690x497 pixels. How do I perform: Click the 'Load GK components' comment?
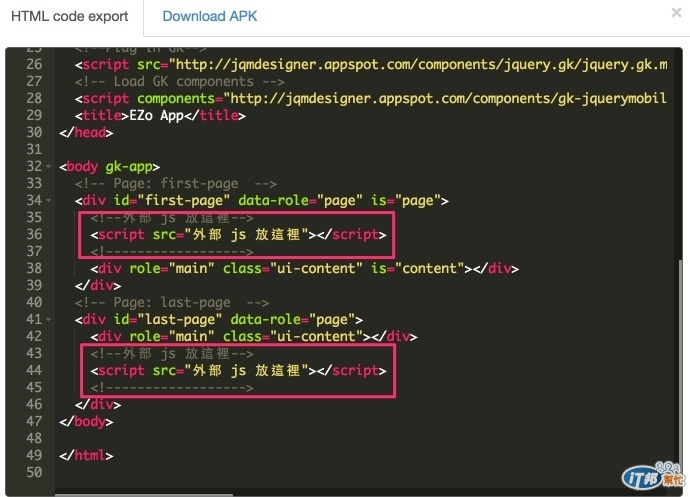tap(180, 81)
